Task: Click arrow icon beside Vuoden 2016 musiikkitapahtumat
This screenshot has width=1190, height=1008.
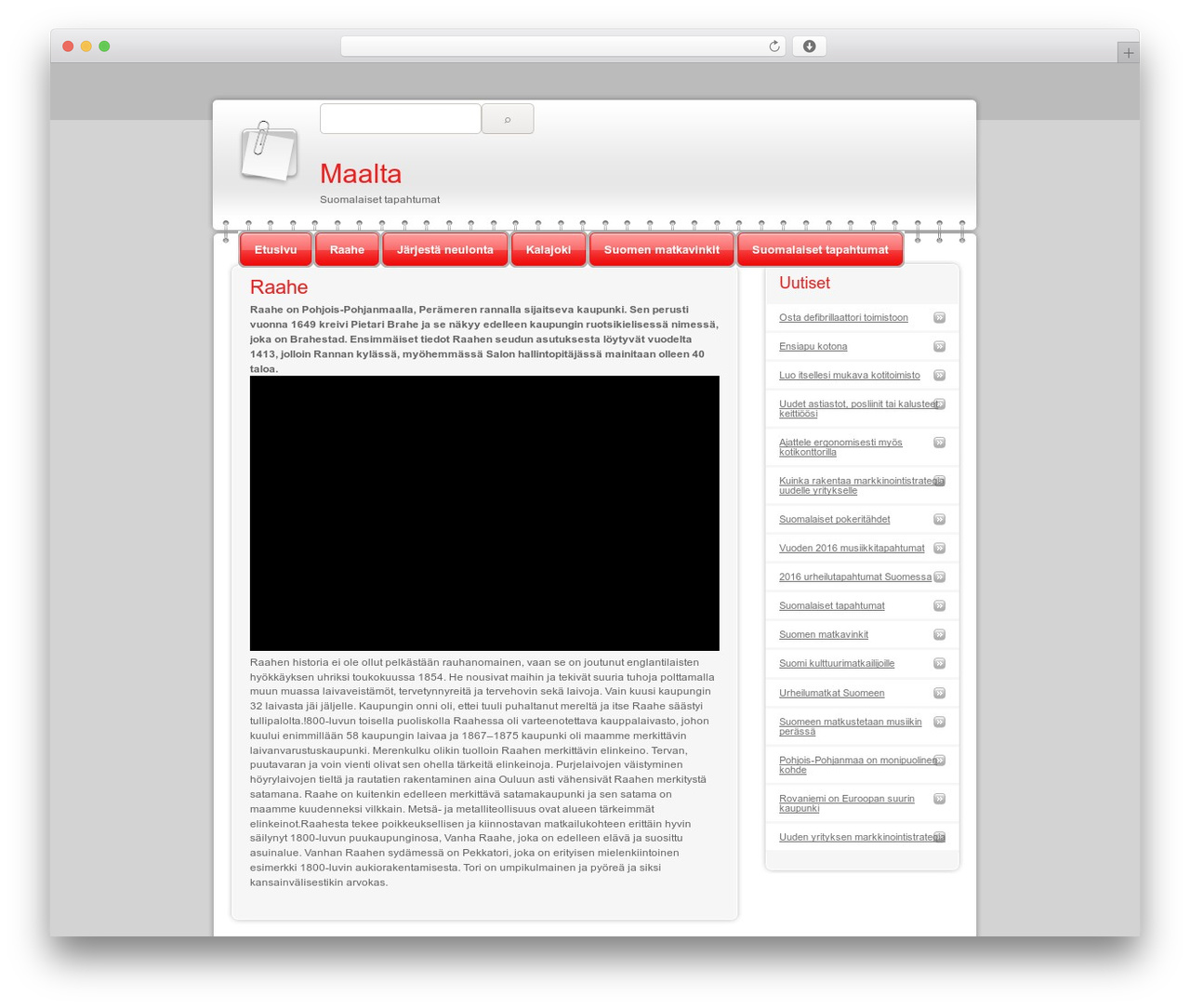Action: (939, 548)
